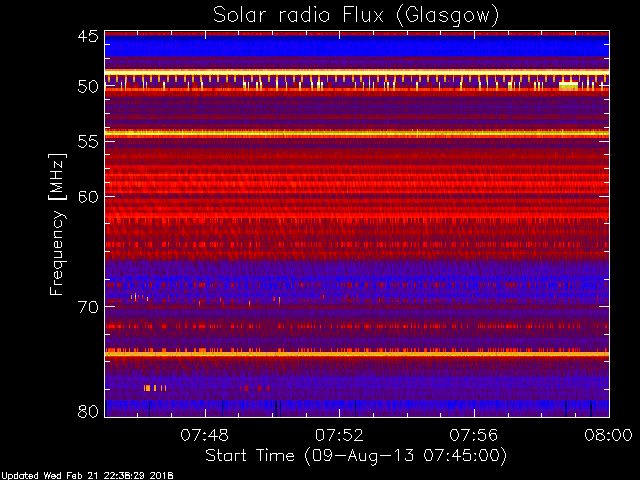
Task: Click the white-yellow band near 49 MHz
Action: point(357,72)
